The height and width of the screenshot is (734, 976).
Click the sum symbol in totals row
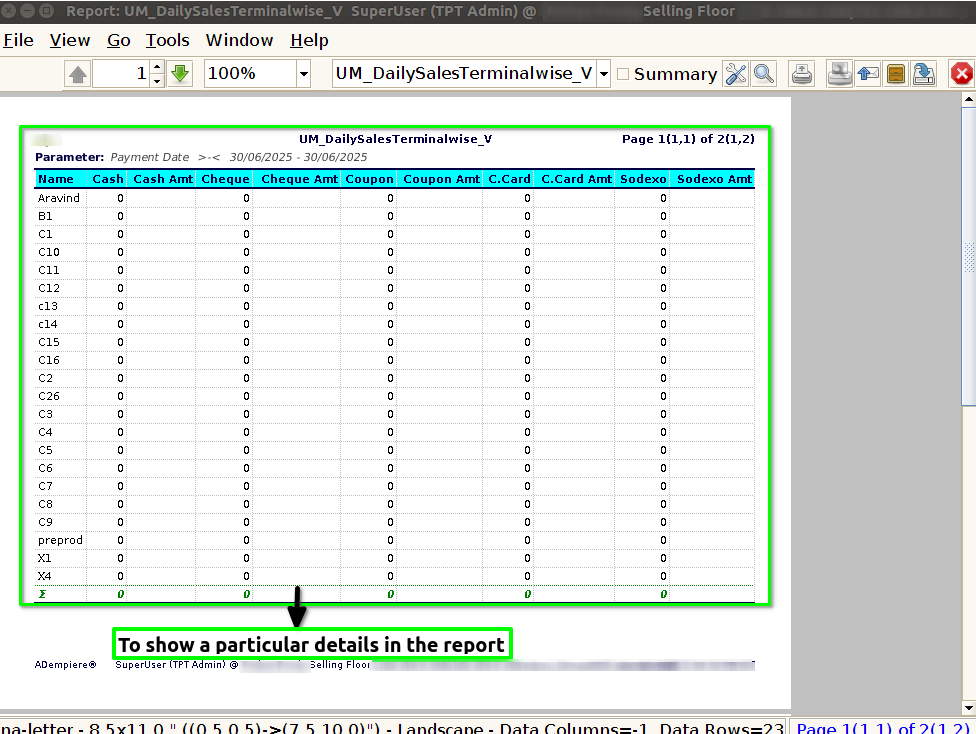click(42, 594)
